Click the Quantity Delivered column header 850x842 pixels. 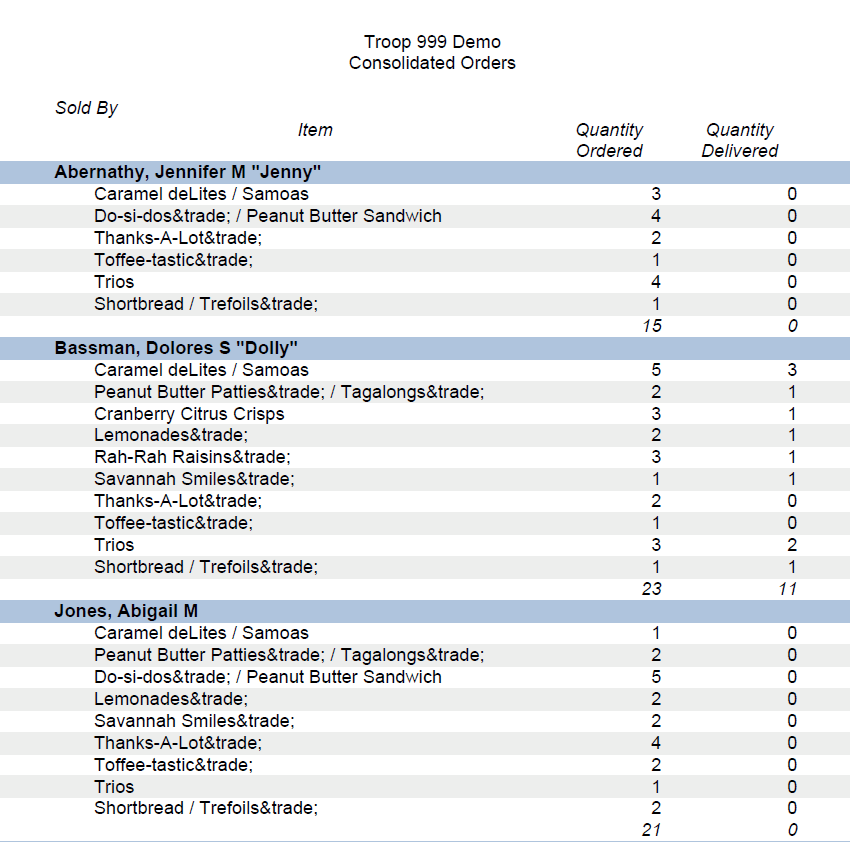(739, 140)
